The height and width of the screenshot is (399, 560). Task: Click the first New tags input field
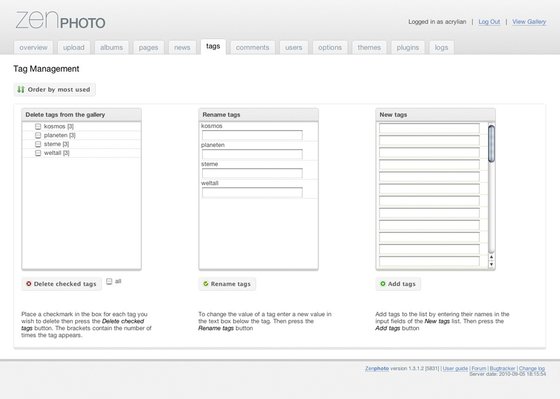pyautogui.click(x=429, y=128)
